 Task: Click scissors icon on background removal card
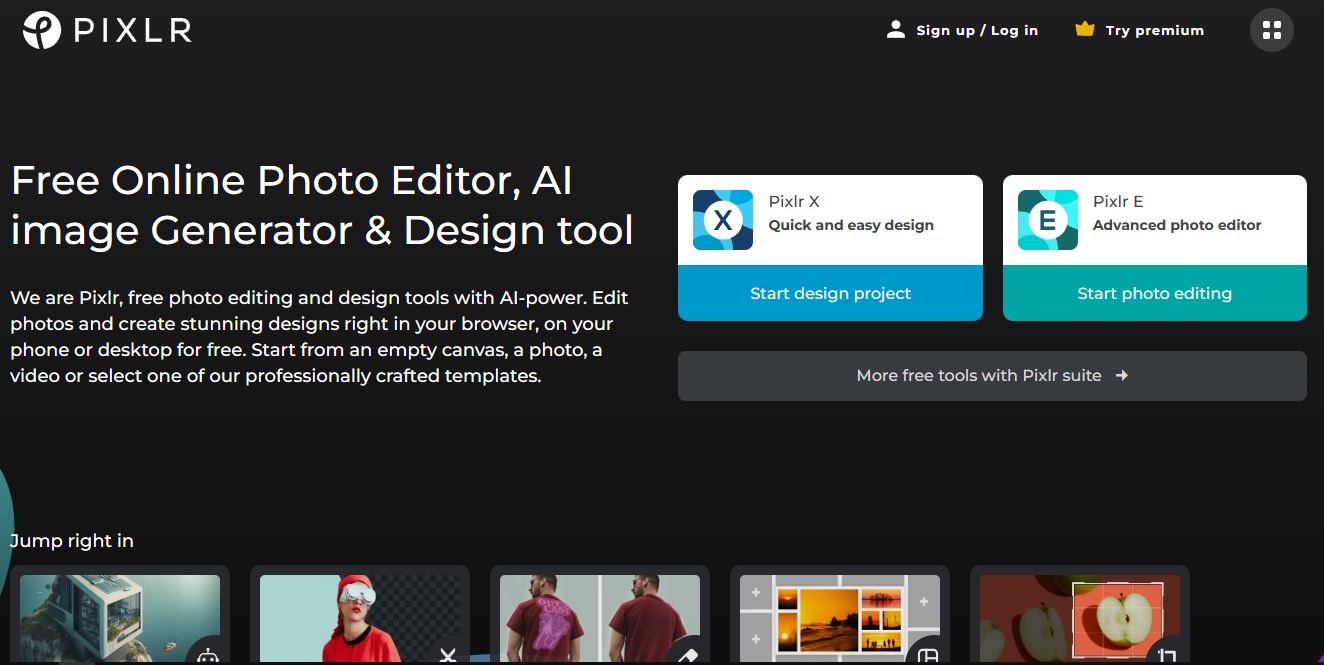click(447, 656)
